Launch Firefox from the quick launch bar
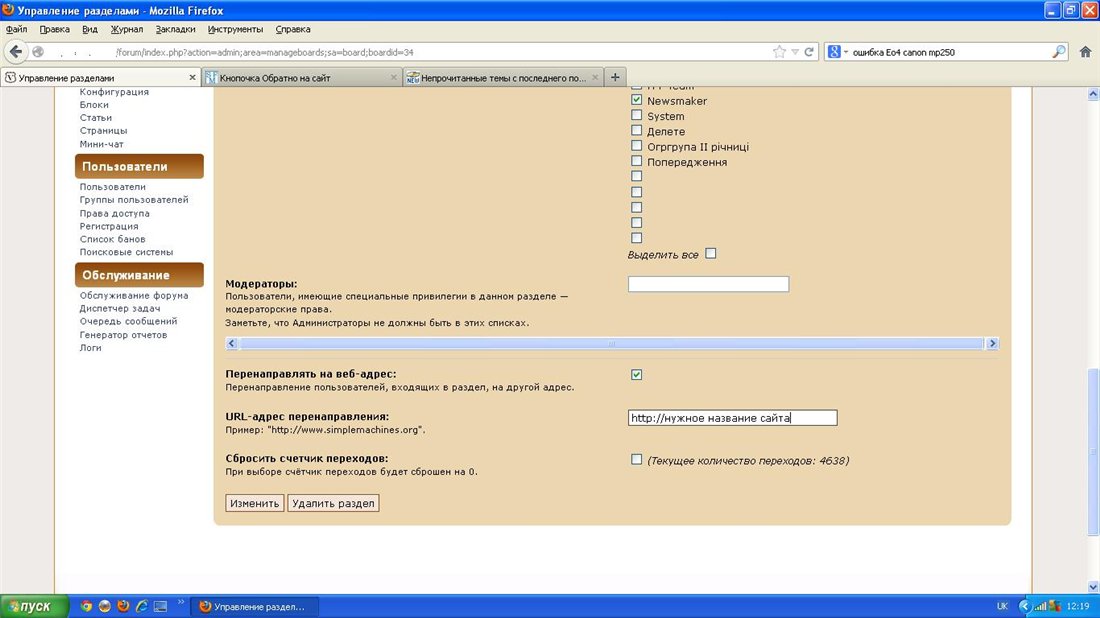The width and height of the screenshot is (1100, 618). click(x=123, y=606)
